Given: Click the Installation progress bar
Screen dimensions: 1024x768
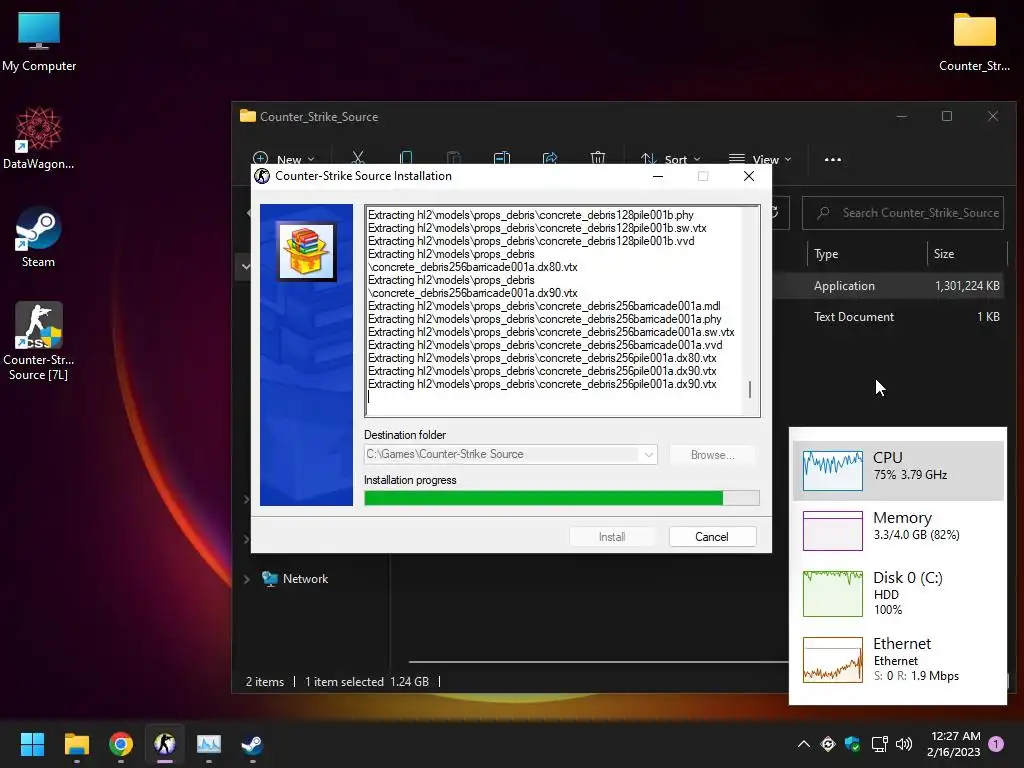Looking at the screenshot, I should (562, 498).
